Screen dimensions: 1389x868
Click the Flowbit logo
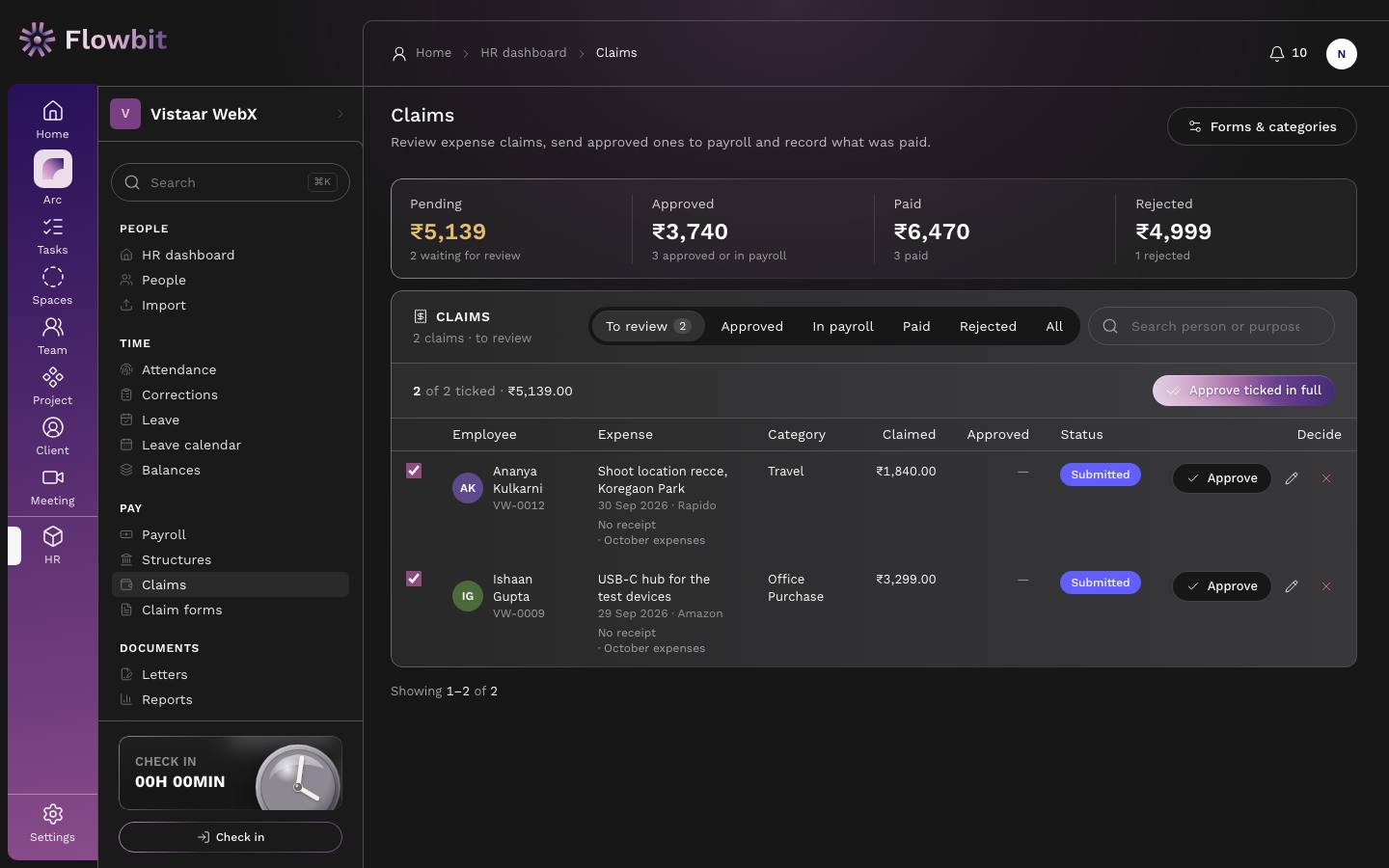(93, 40)
